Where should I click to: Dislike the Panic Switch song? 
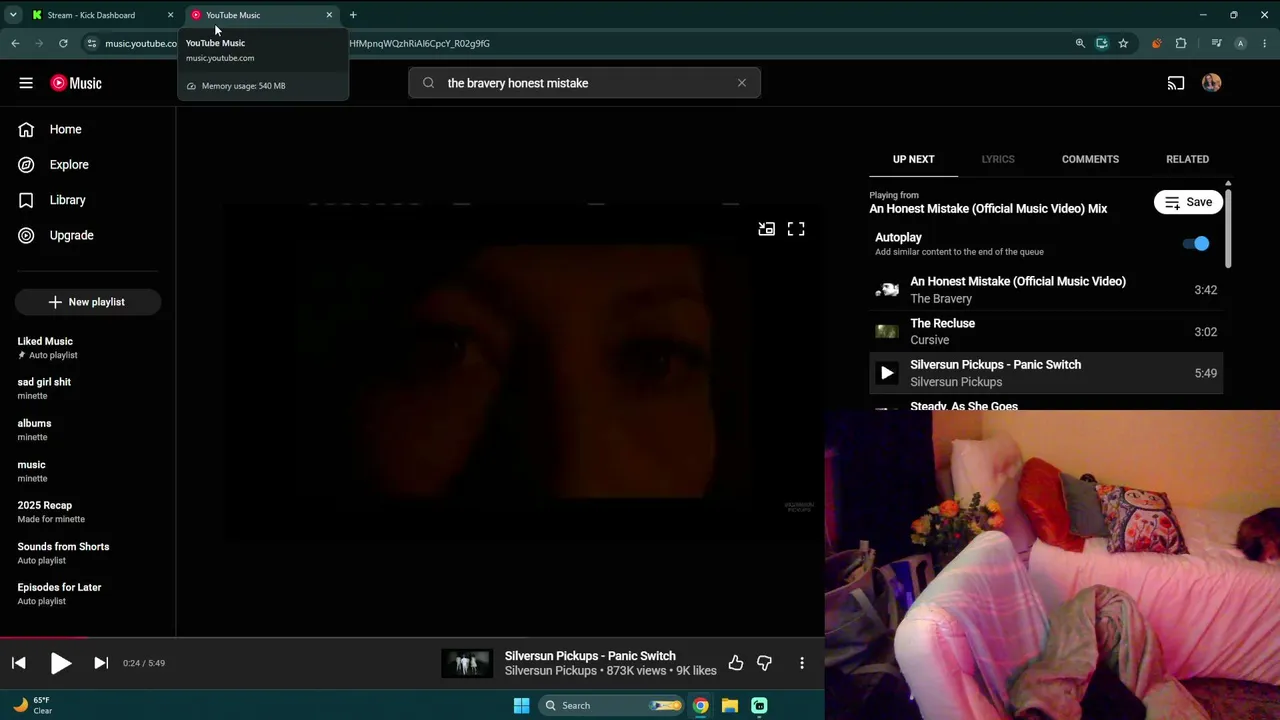764,663
